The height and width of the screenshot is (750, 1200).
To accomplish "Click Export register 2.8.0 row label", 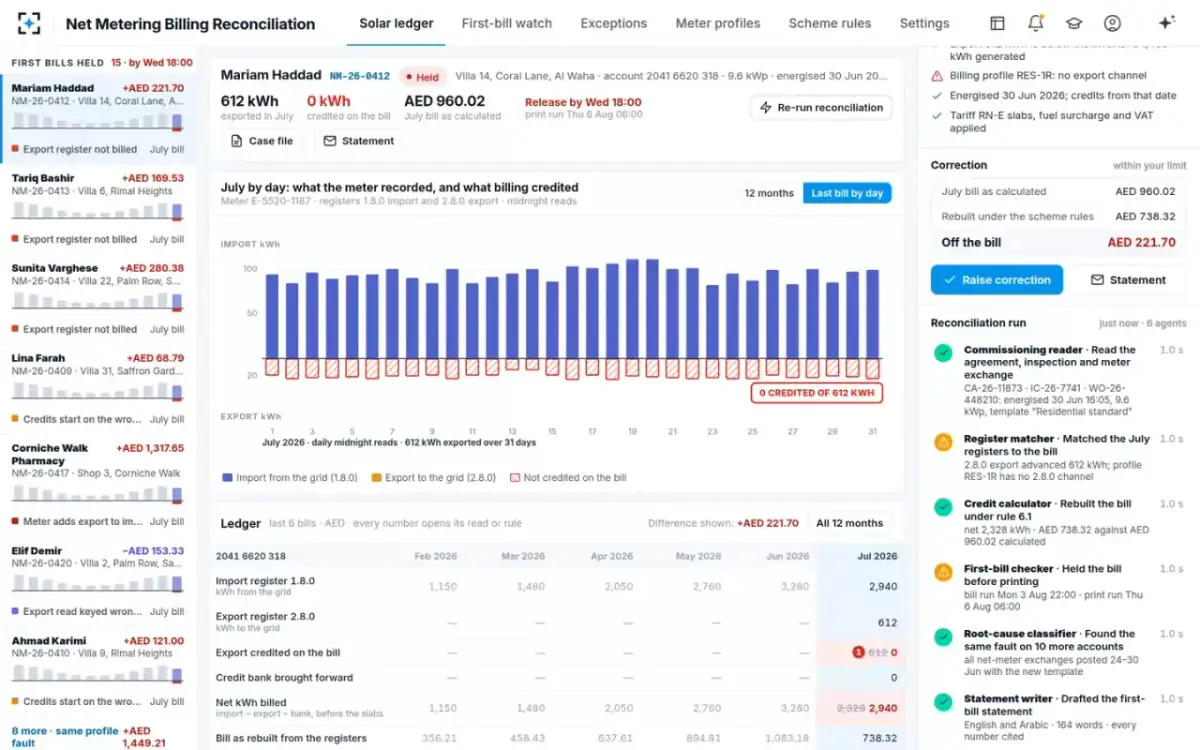I will click(x=265, y=617).
